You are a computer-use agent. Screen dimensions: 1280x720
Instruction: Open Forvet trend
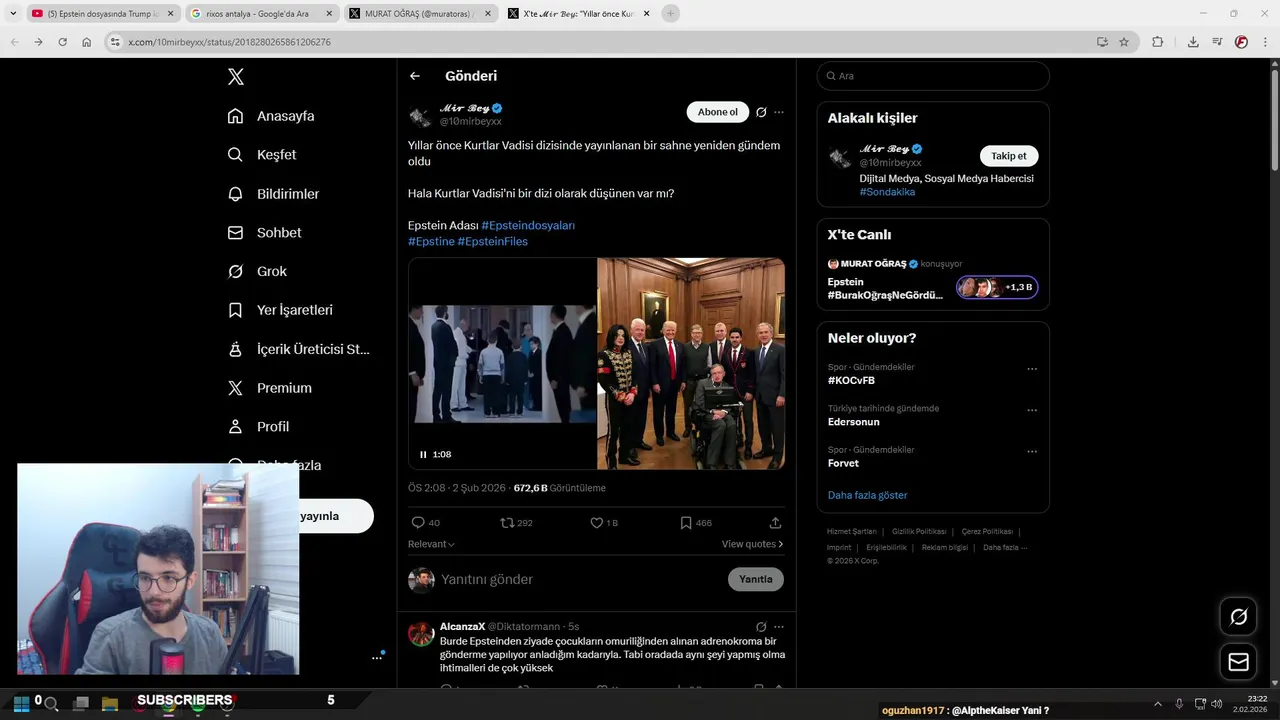pyautogui.click(x=843, y=463)
